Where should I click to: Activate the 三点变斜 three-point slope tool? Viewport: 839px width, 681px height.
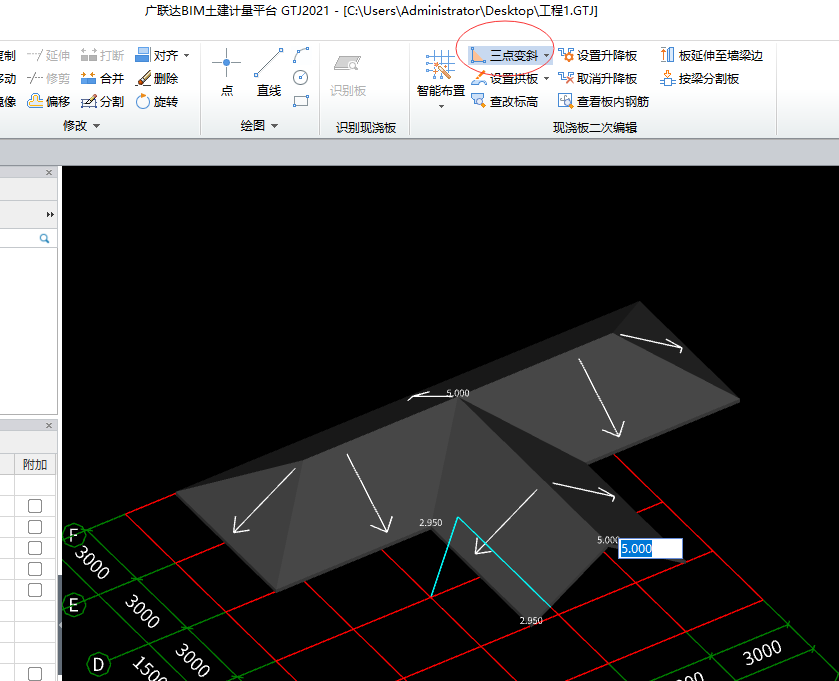(x=505, y=55)
